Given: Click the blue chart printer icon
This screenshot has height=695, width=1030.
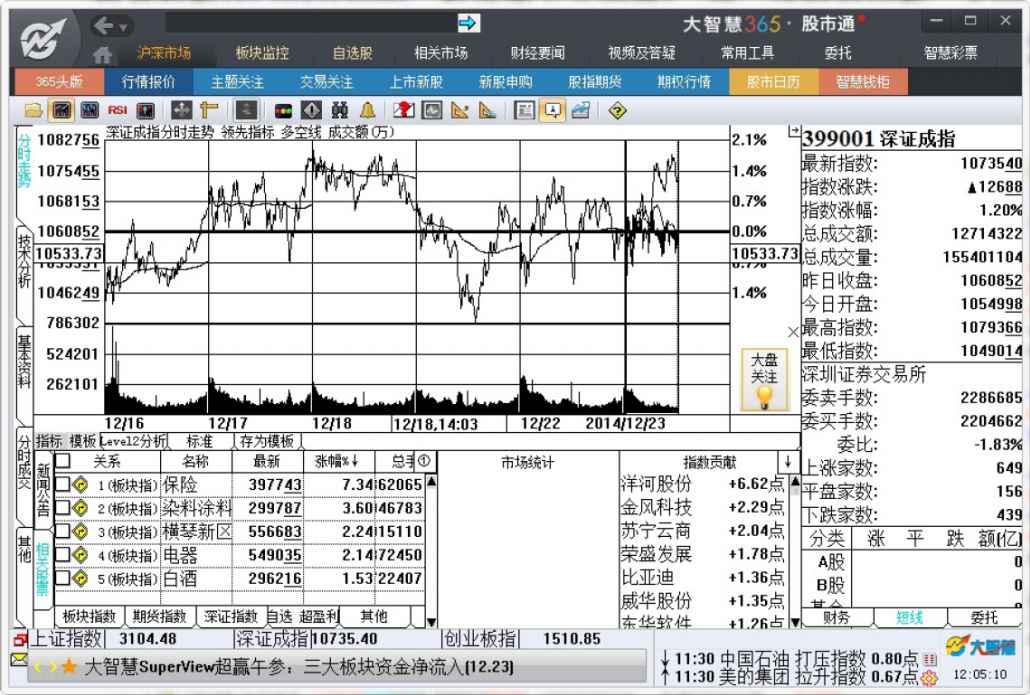Looking at the screenshot, I should tap(581, 110).
